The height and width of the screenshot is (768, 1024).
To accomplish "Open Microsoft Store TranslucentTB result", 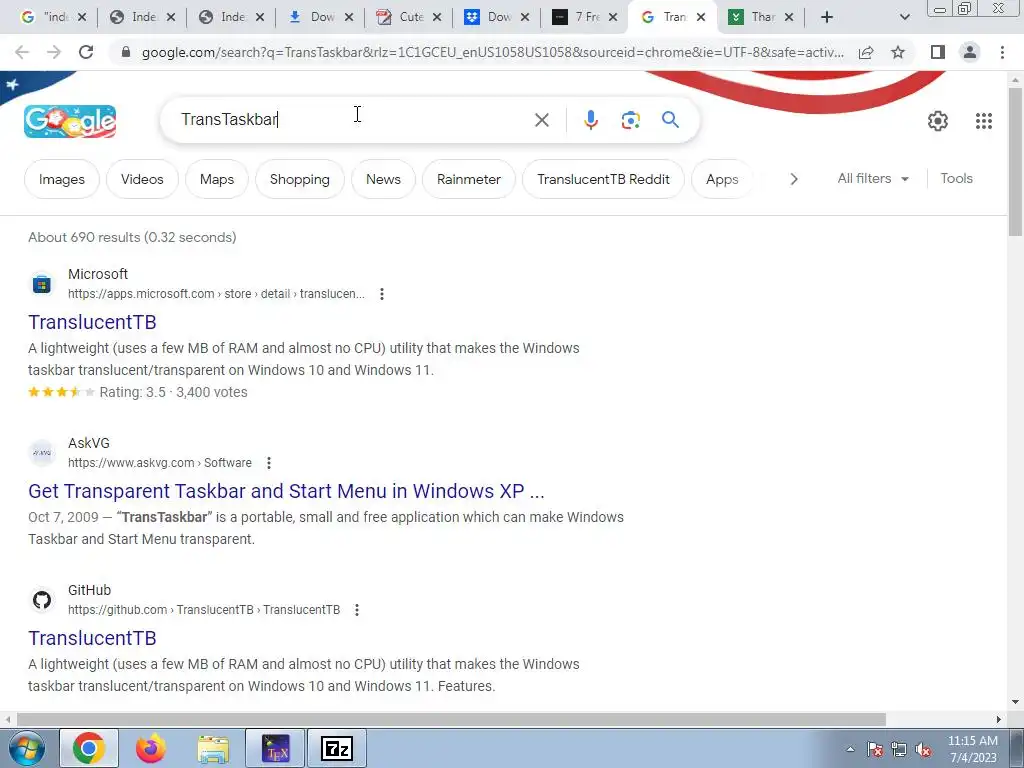I will (92, 322).
